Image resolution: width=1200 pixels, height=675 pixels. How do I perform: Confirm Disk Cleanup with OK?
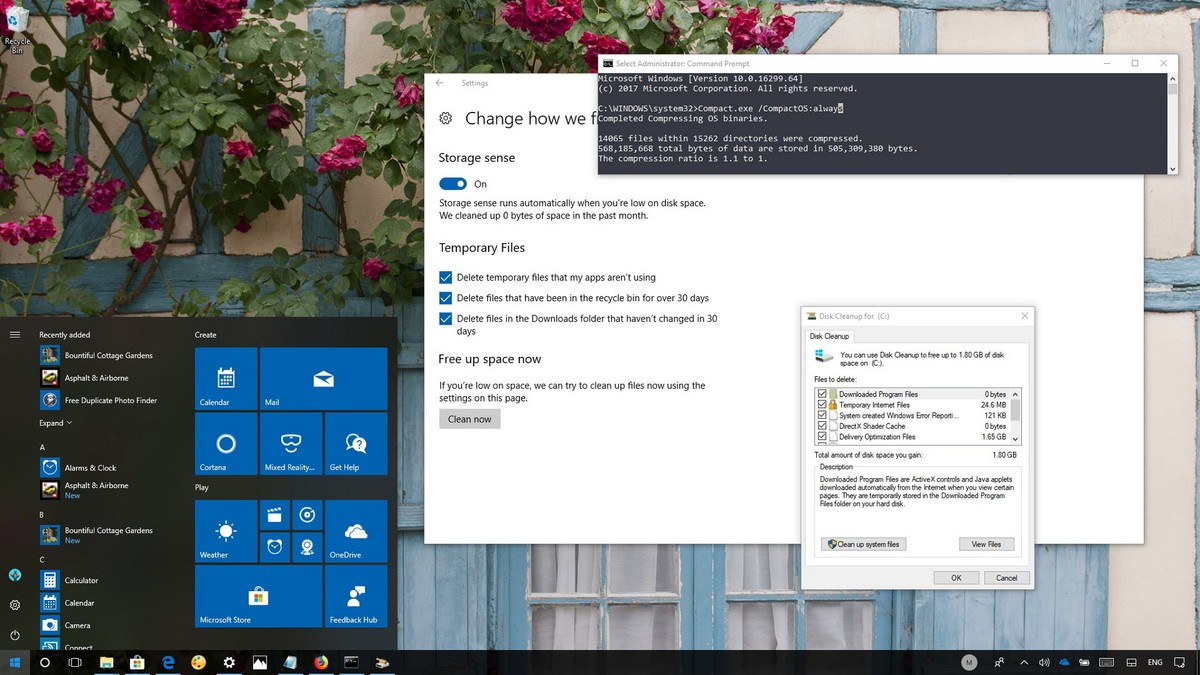point(956,577)
